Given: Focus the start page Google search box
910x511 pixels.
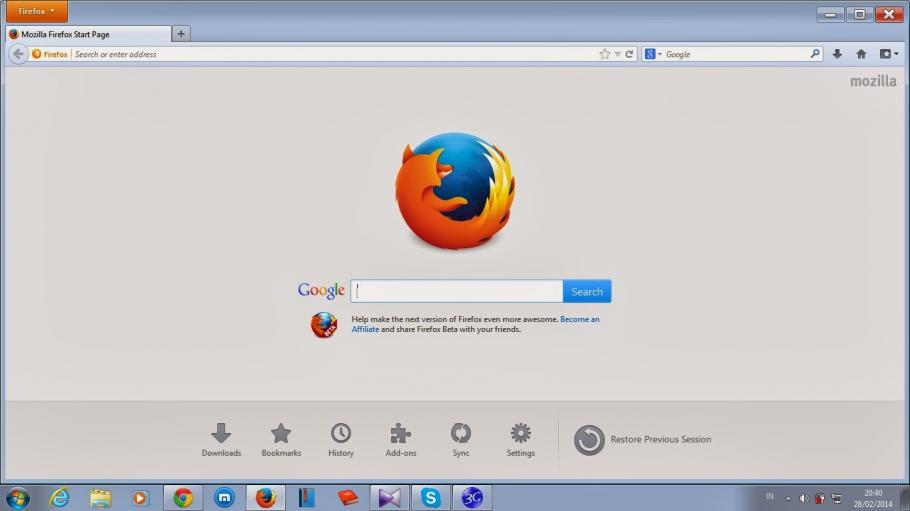Looking at the screenshot, I should click(x=457, y=291).
